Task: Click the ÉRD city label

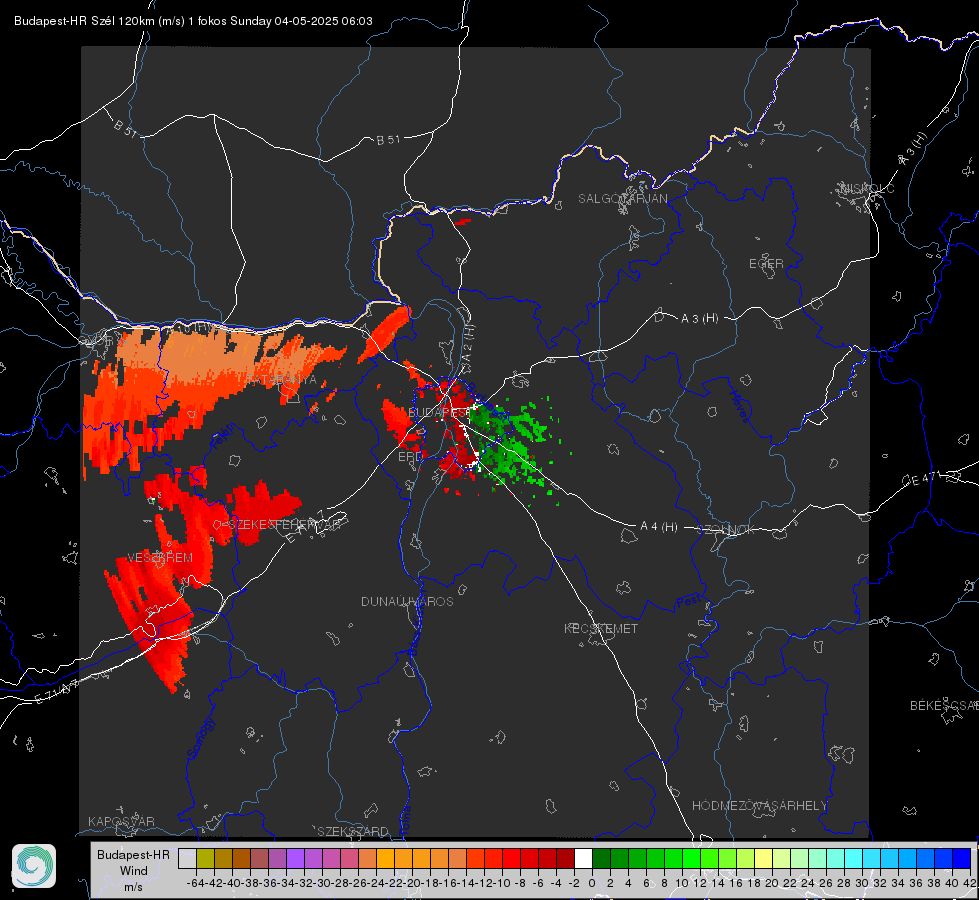Action: (x=410, y=457)
